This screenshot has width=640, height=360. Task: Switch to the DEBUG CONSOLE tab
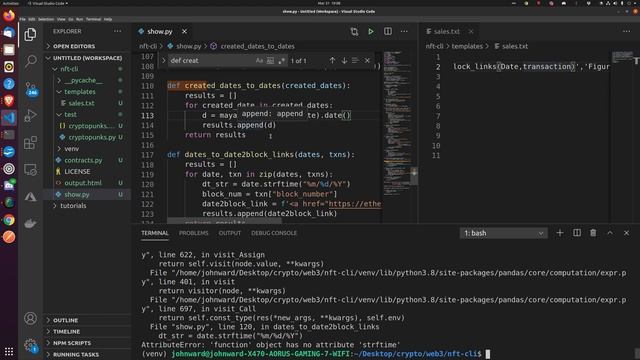coord(274,233)
